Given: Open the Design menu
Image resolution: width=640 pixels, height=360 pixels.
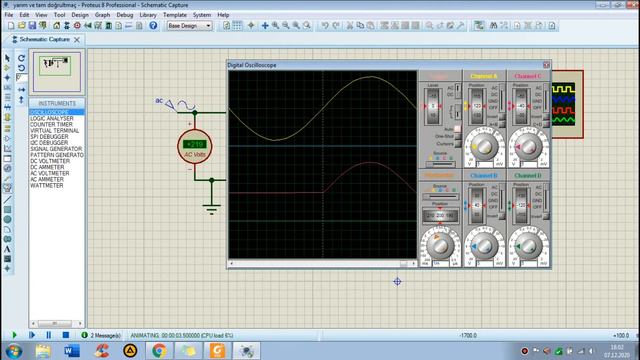Looking at the screenshot, I should (x=80, y=15).
